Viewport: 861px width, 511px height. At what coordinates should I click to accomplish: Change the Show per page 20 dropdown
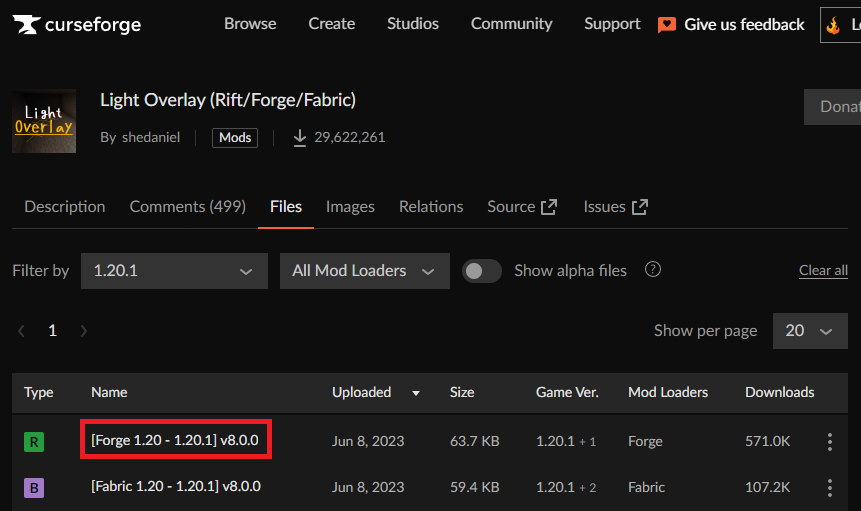(x=809, y=331)
